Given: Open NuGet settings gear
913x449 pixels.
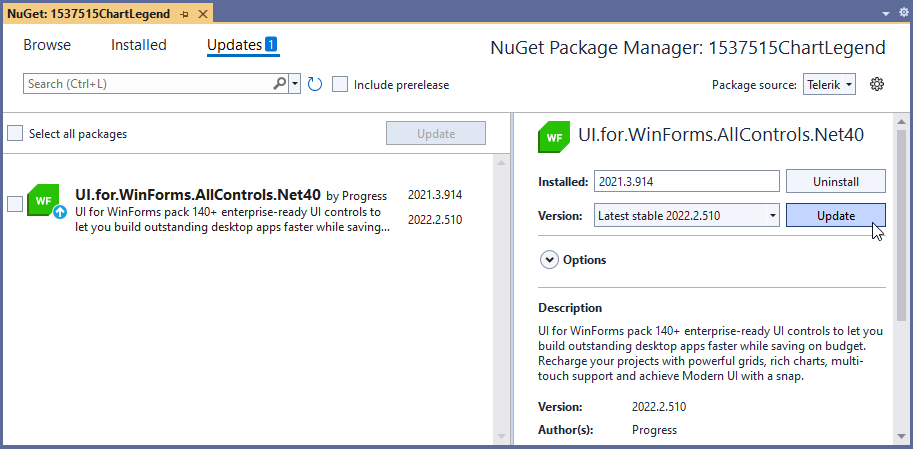Looking at the screenshot, I should click(x=877, y=84).
